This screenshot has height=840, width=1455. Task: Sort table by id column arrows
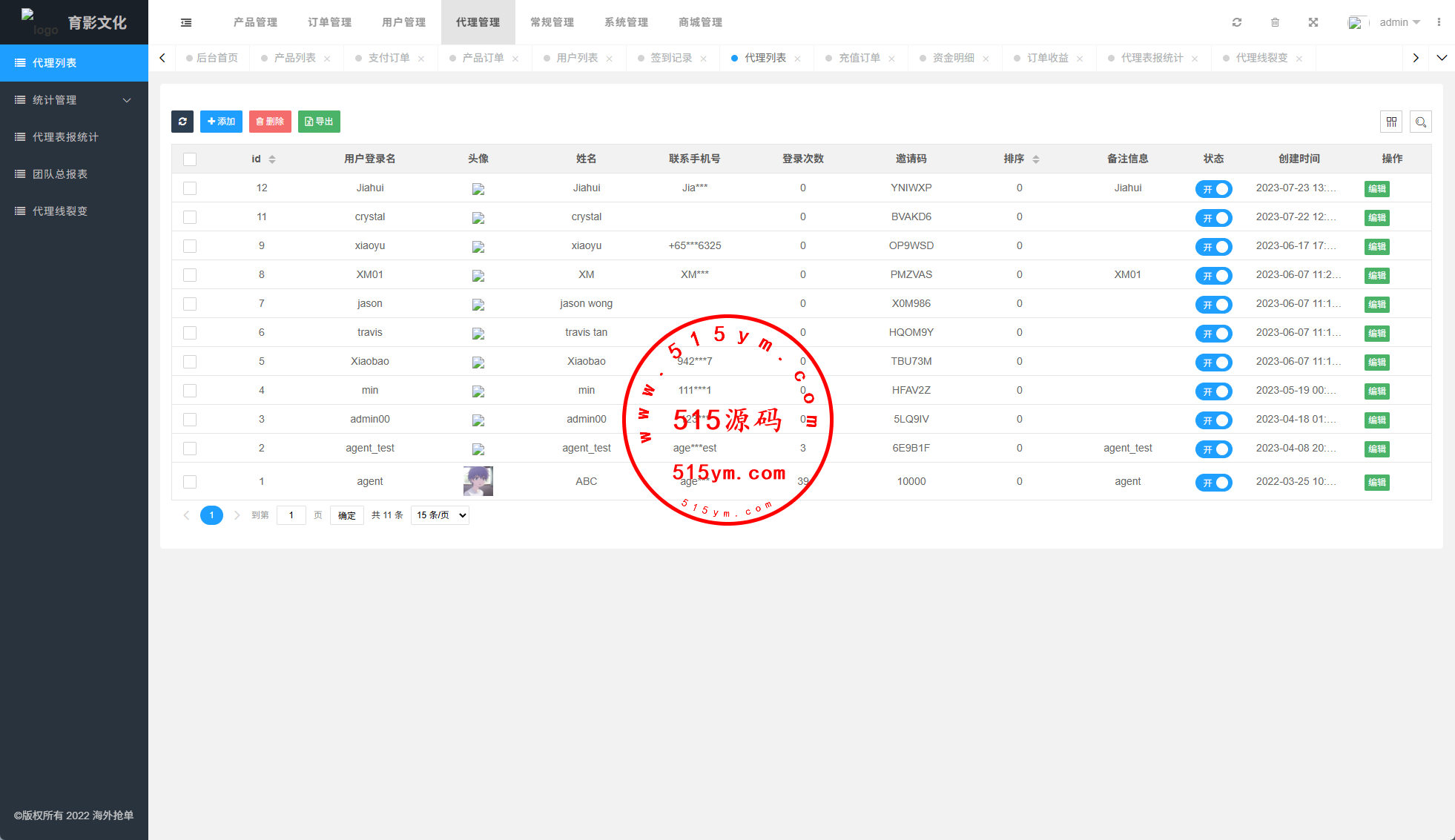click(x=272, y=159)
